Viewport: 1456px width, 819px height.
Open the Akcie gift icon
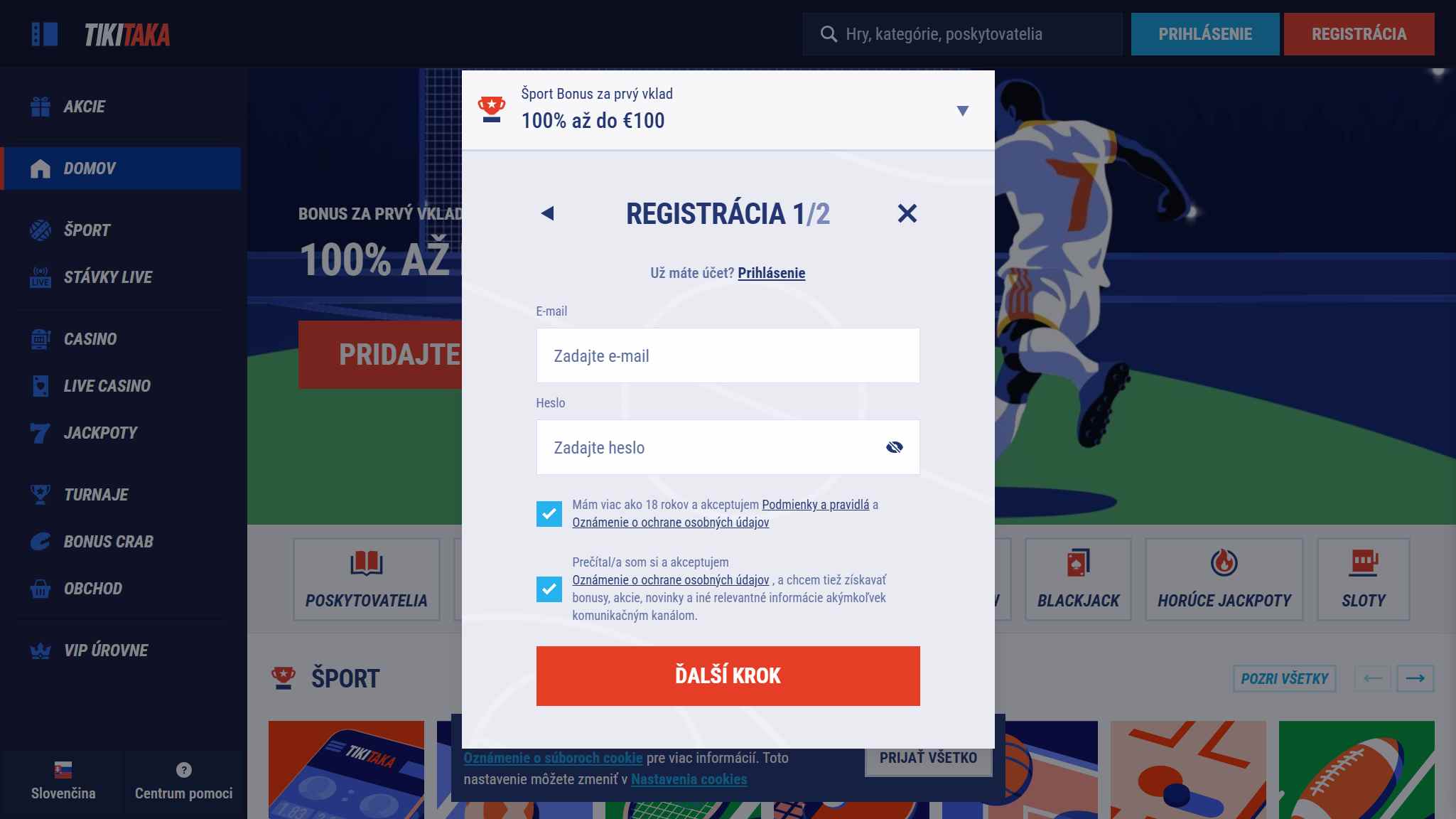pyautogui.click(x=41, y=107)
